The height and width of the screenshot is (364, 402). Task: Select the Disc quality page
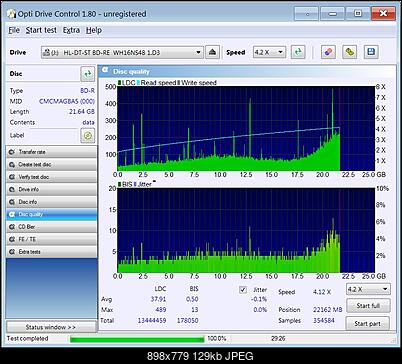(51, 214)
